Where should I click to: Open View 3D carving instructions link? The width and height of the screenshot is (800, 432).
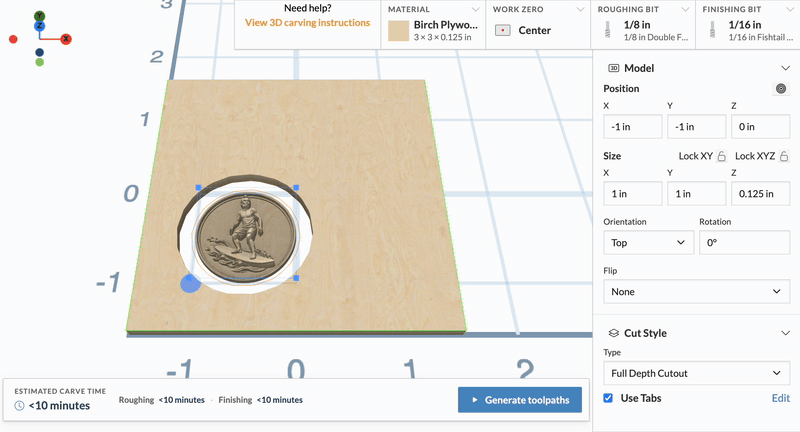tap(307, 23)
